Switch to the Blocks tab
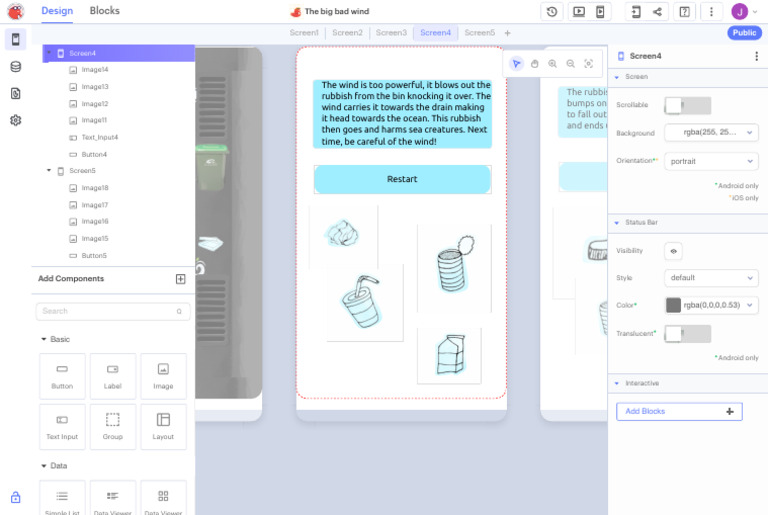This screenshot has height=515, width=768. click(104, 11)
